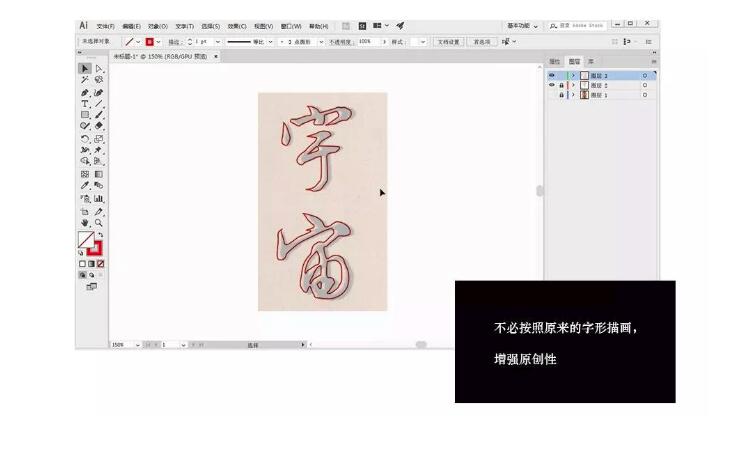Swap fill and stroke colors arrow

pos(100,235)
